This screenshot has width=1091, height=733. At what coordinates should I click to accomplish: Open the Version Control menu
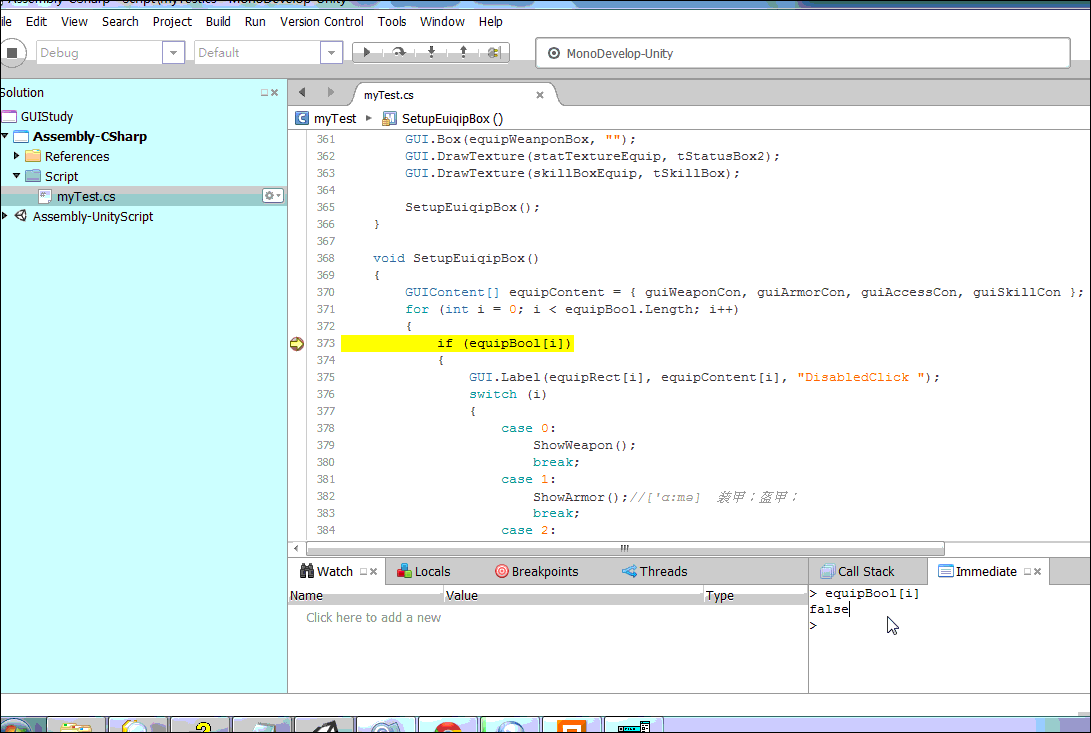pos(321,22)
